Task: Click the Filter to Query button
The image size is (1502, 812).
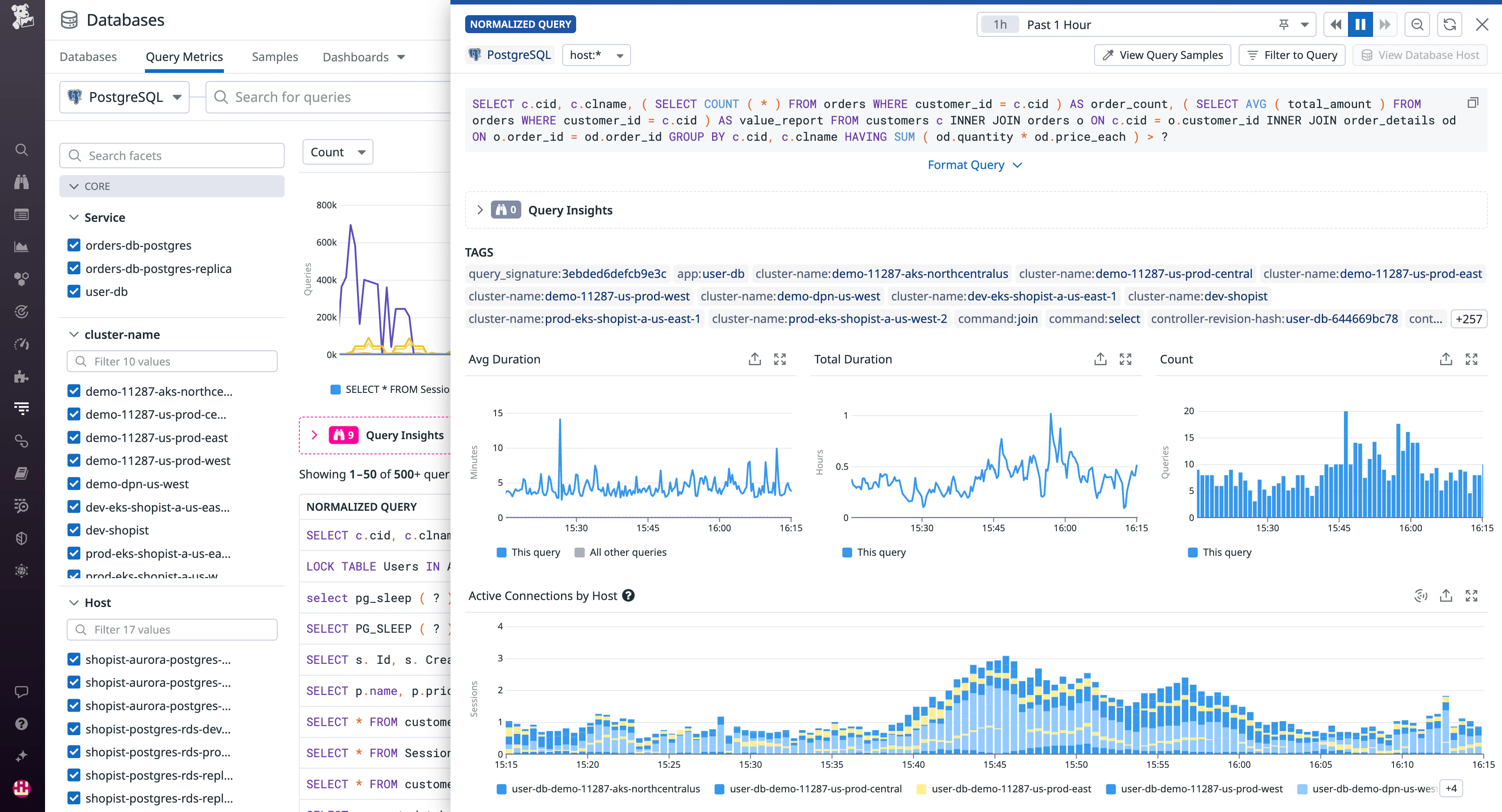Action: [1292, 55]
